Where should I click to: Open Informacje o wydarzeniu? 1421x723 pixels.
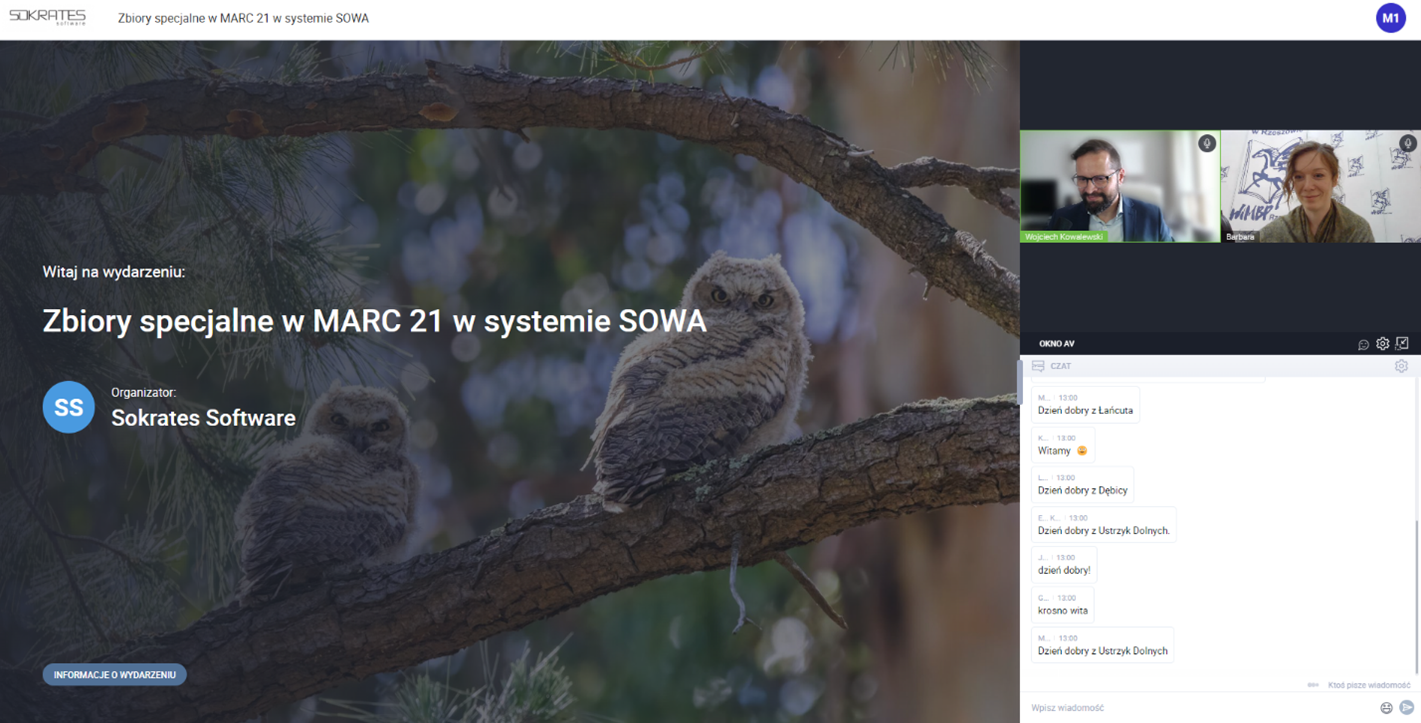point(115,675)
